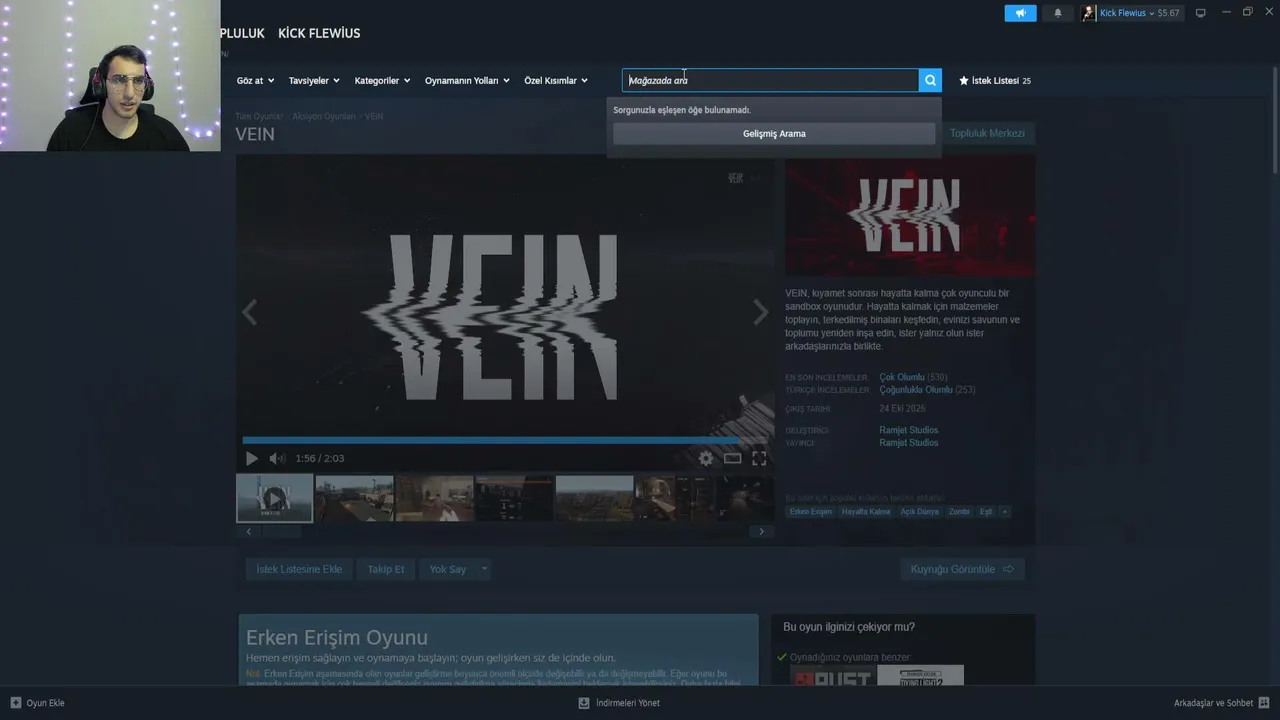The height and width of the screenshot is (720, 1280).
Task: Click the plus button after the tags
Action: pyautogui.click(x=1005, y=511)
